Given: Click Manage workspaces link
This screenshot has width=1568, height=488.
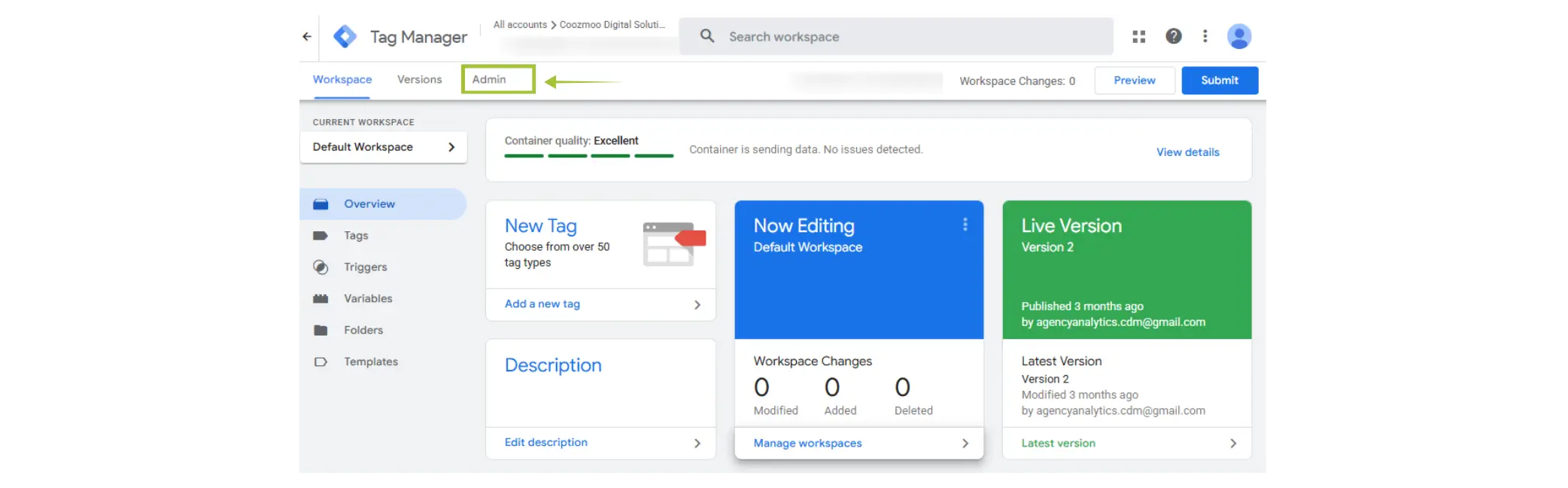Looking at the screenshot, I should 808,444.
